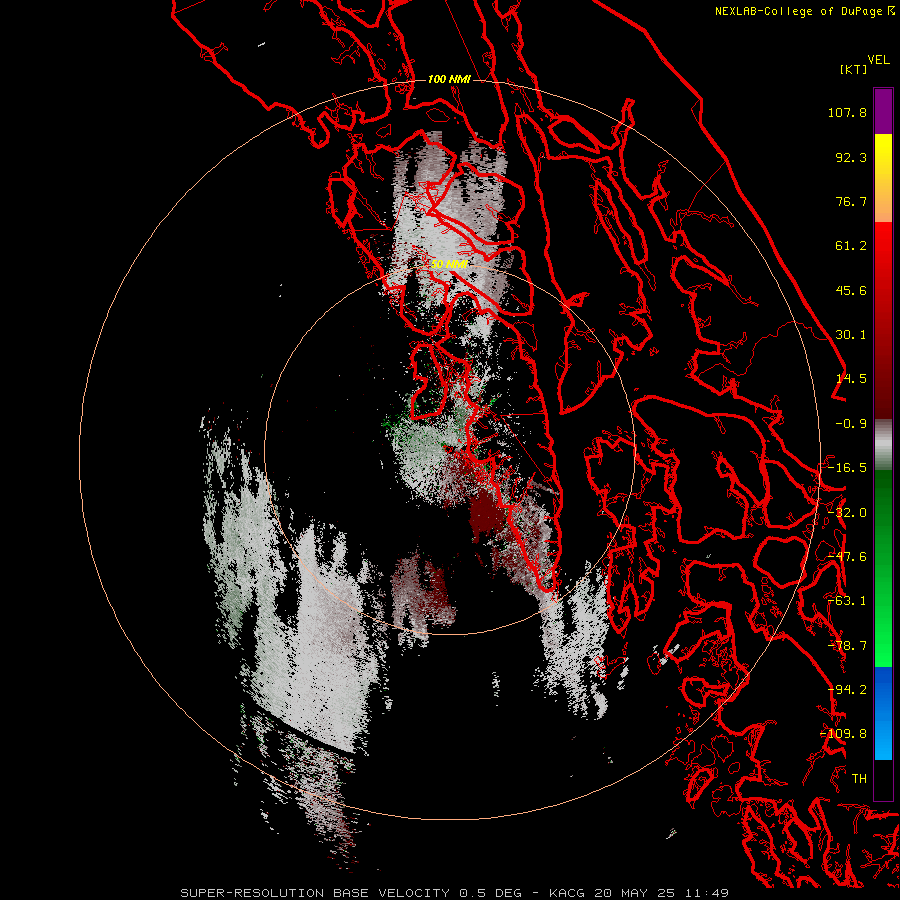
Task: Click the VEL legend title
Action: (878, 60)
